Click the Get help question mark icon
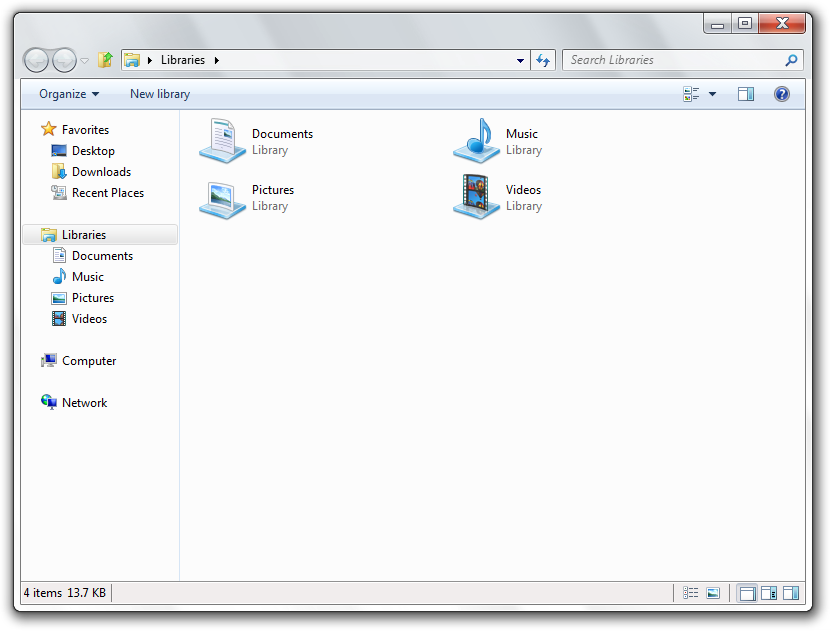Viewport: 832px width, 632px height. tap(782, 94)
